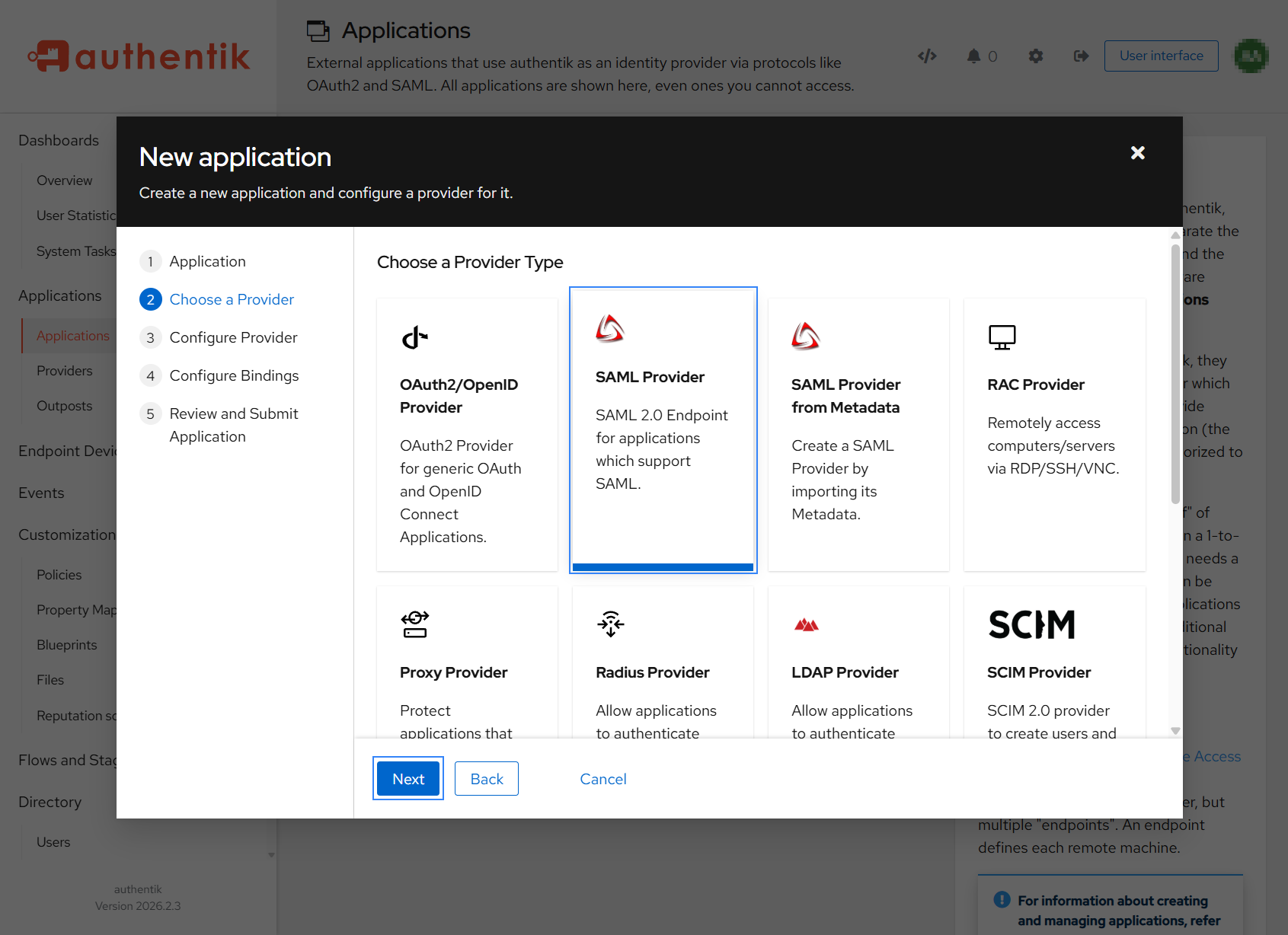Open Providers in the sidebar

tap(65, 371)
